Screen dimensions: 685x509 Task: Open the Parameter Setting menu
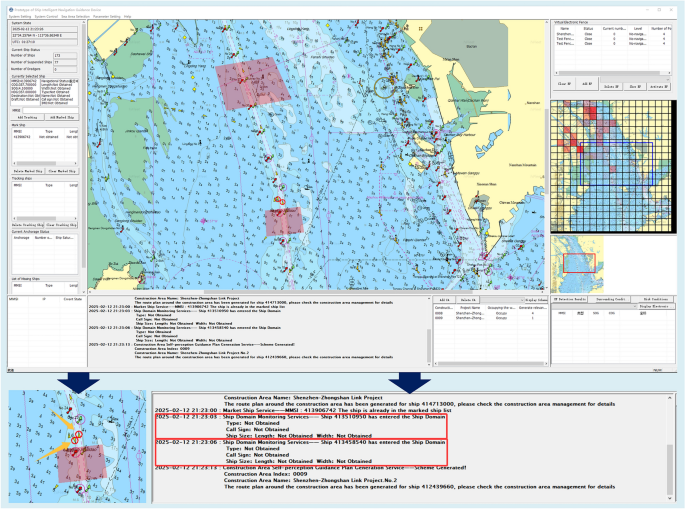coord(107,17)
